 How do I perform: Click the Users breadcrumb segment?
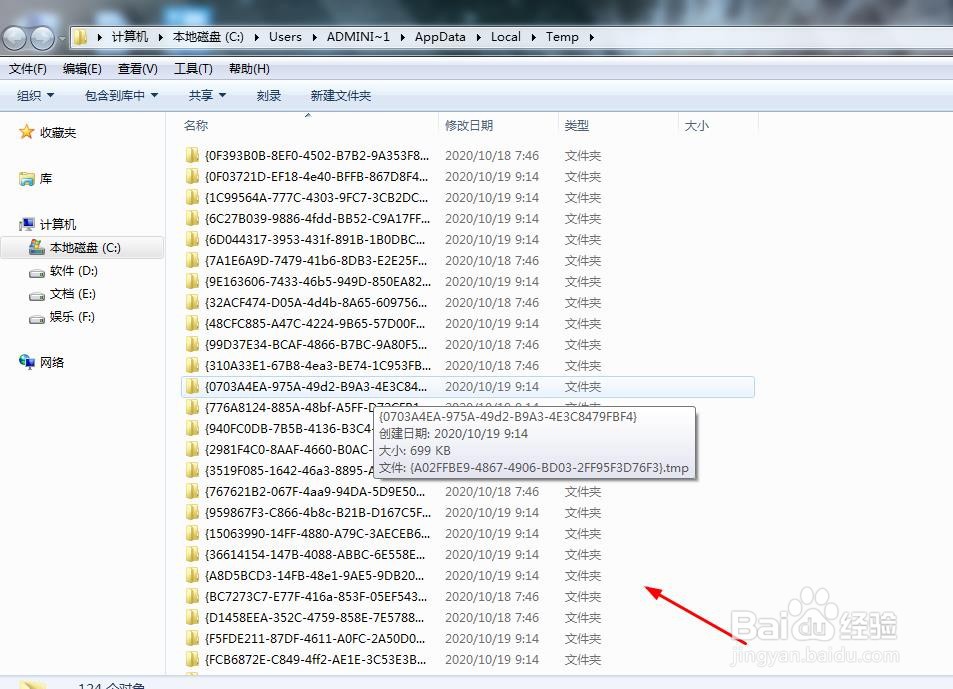(285, 37)
